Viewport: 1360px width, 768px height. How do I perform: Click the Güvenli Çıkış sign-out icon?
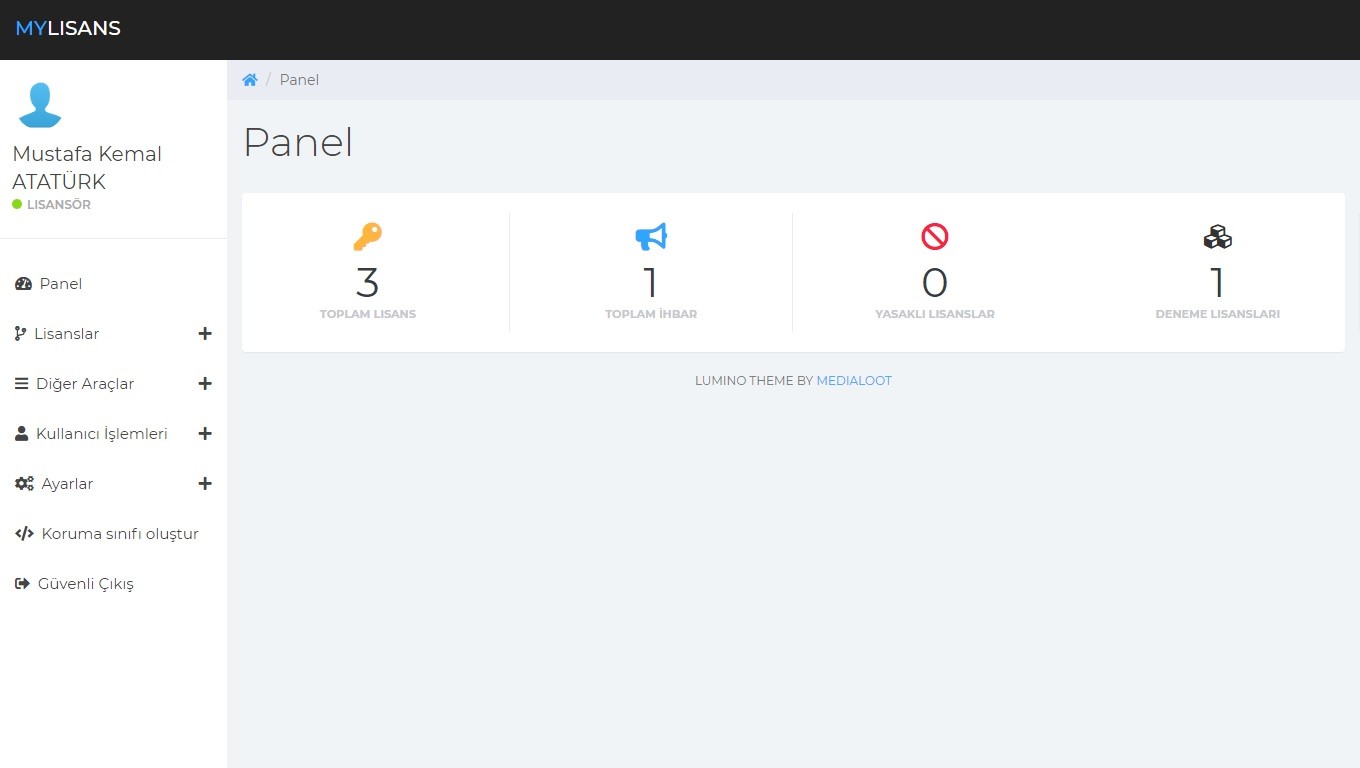(22, 584)
